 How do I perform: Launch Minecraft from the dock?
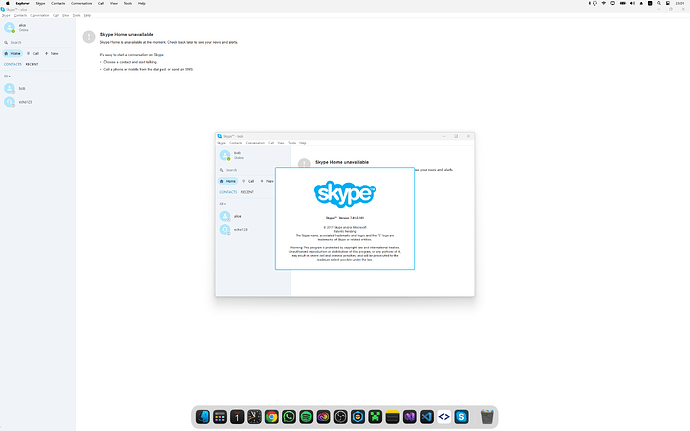375,416
